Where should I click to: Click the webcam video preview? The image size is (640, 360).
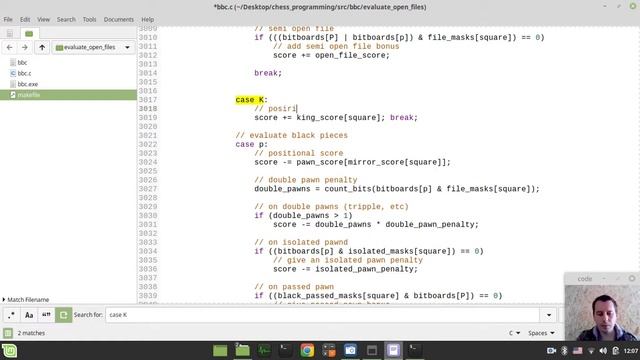602,313
